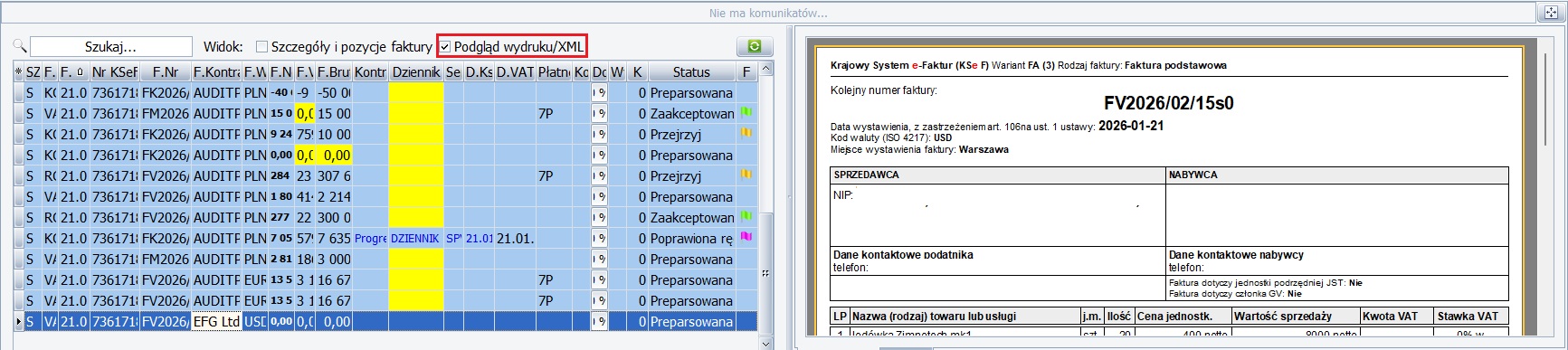Click invoice number FV2026/02/15s0 in preview
1568x350 pixels.
[1168, 103]
